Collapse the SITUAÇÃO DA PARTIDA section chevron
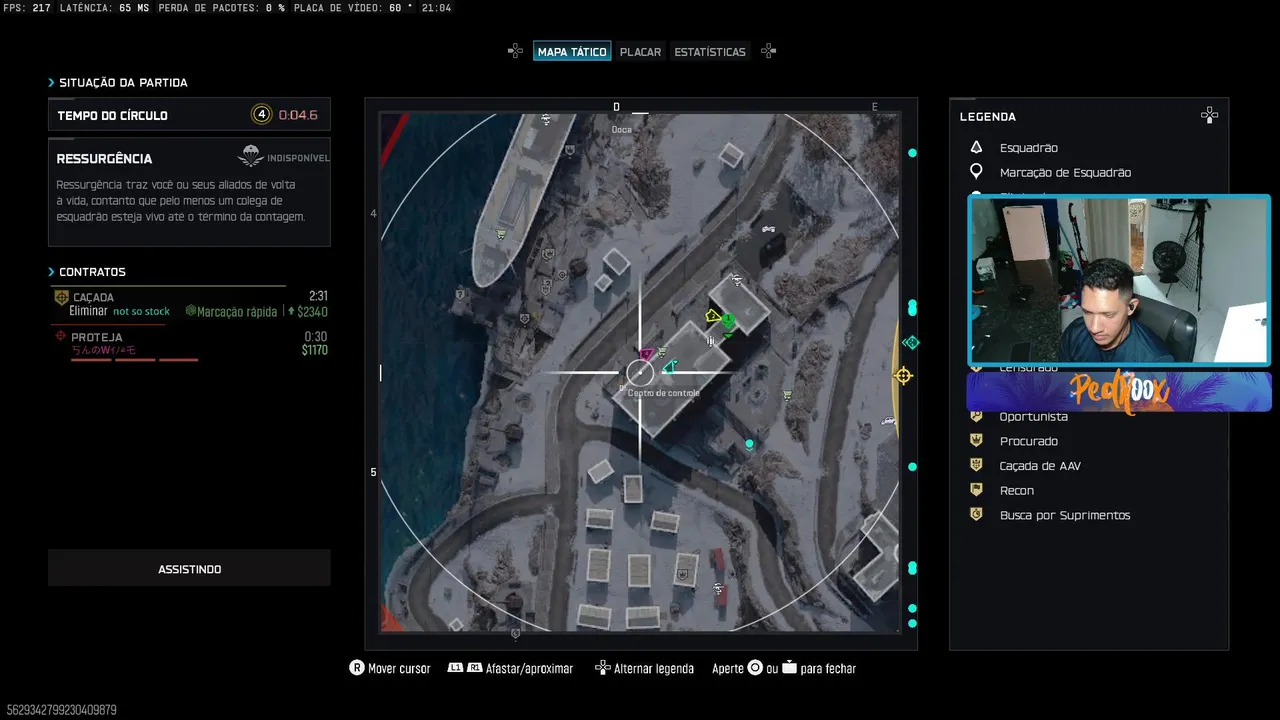Viewport: 1280px width, 720px height. click(x=51, y=83)
